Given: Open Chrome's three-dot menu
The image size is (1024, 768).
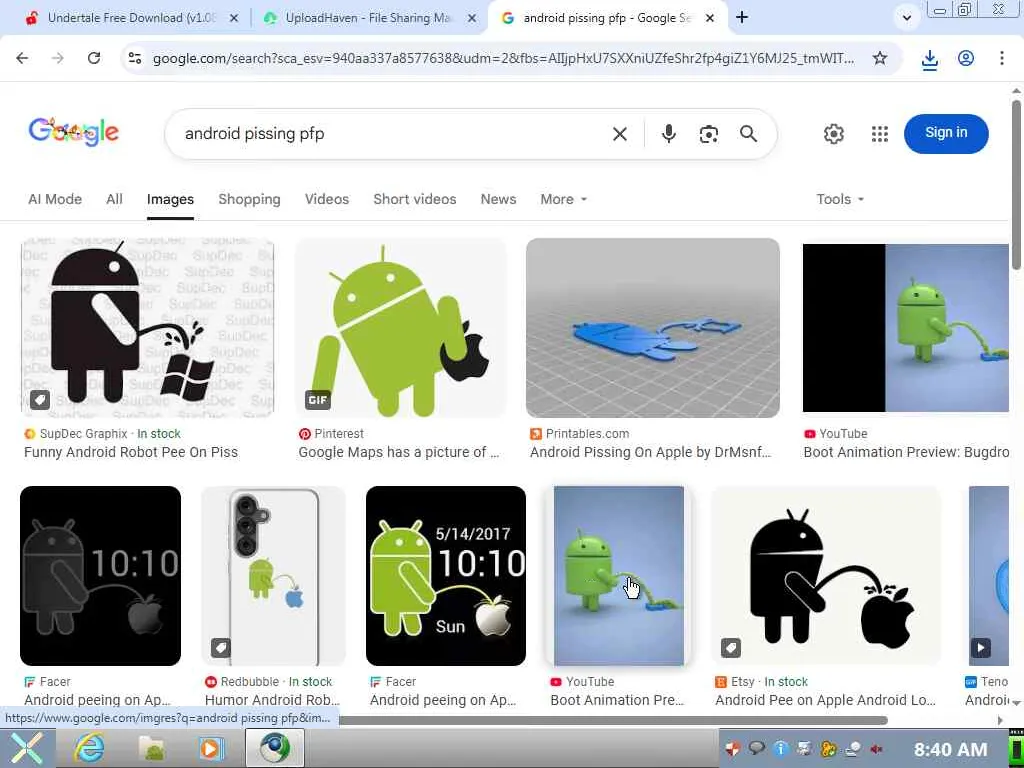Looking at the screenshot, I should pos(1001,58).
